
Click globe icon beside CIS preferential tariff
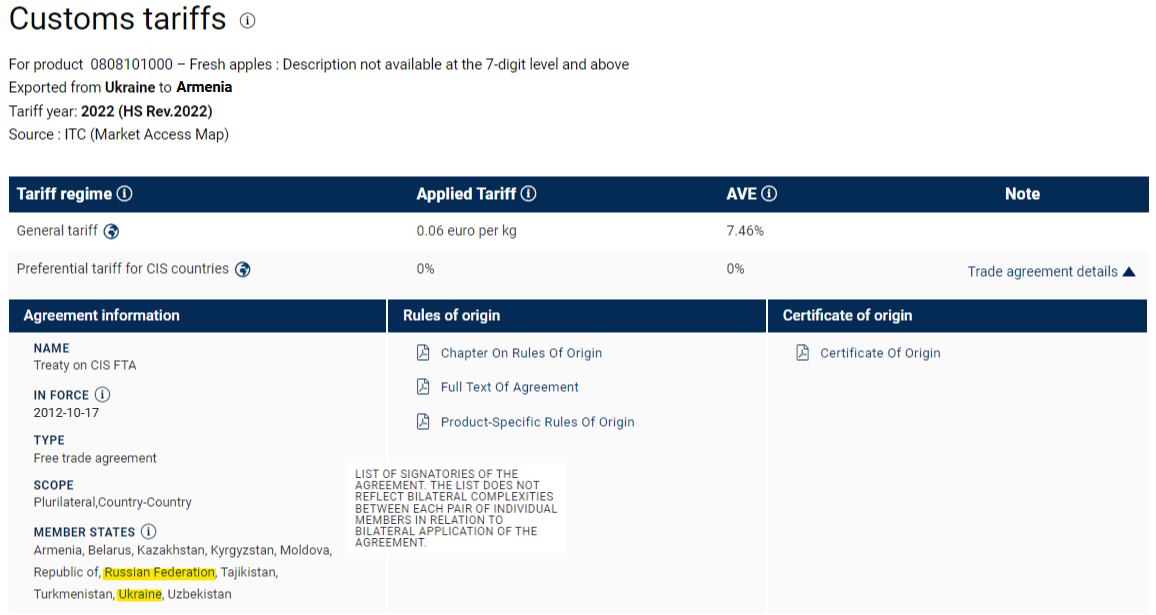[x=242, y=269]
